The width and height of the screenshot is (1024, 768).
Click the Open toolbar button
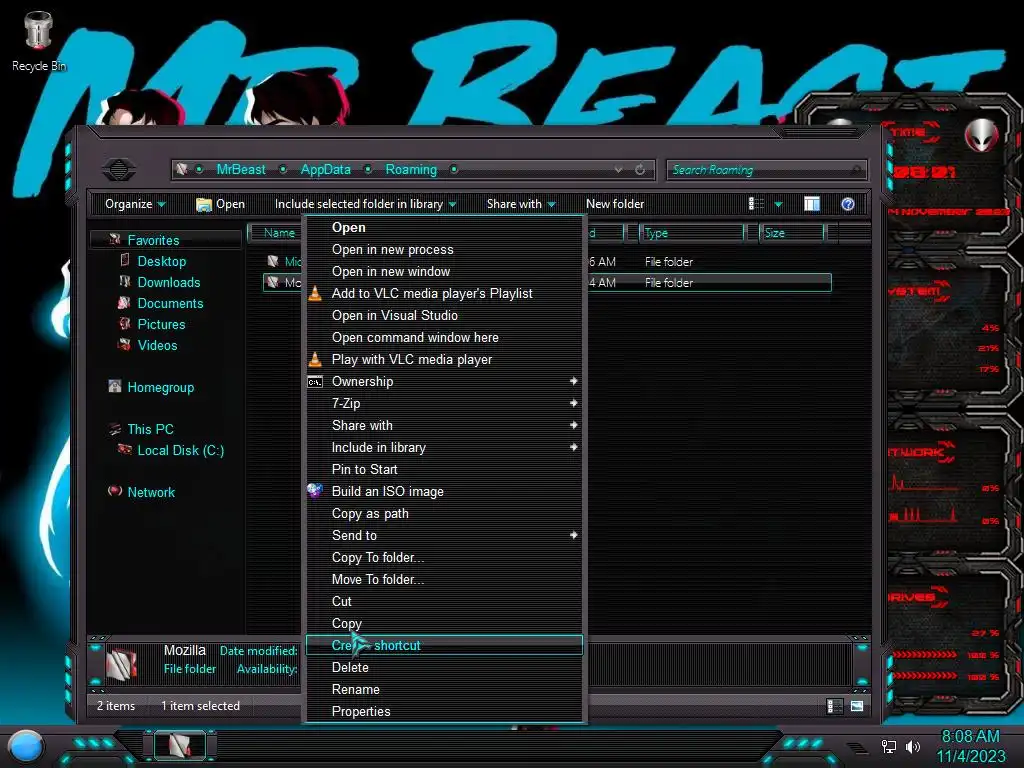221,204
